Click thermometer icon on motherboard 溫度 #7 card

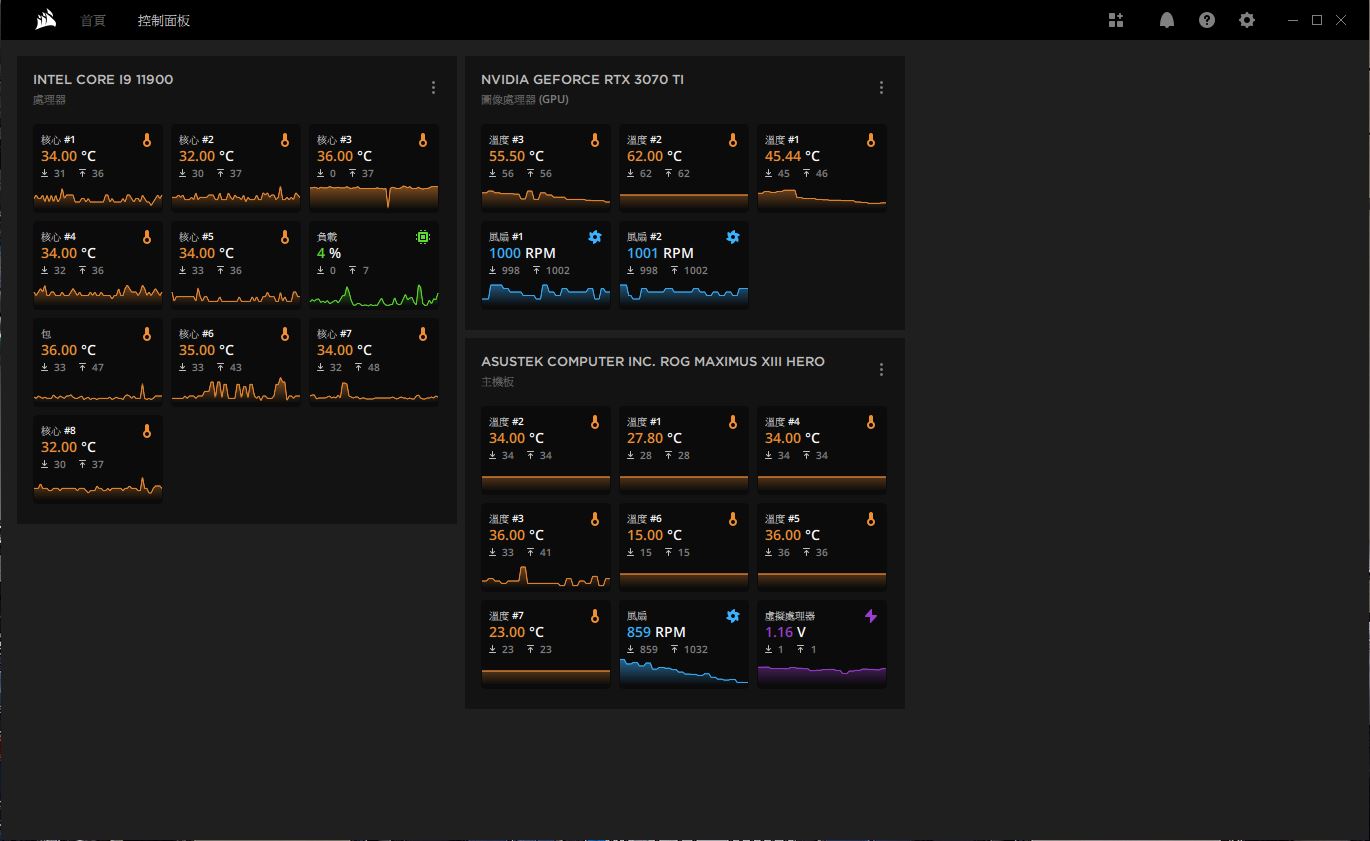click(595, 616)
